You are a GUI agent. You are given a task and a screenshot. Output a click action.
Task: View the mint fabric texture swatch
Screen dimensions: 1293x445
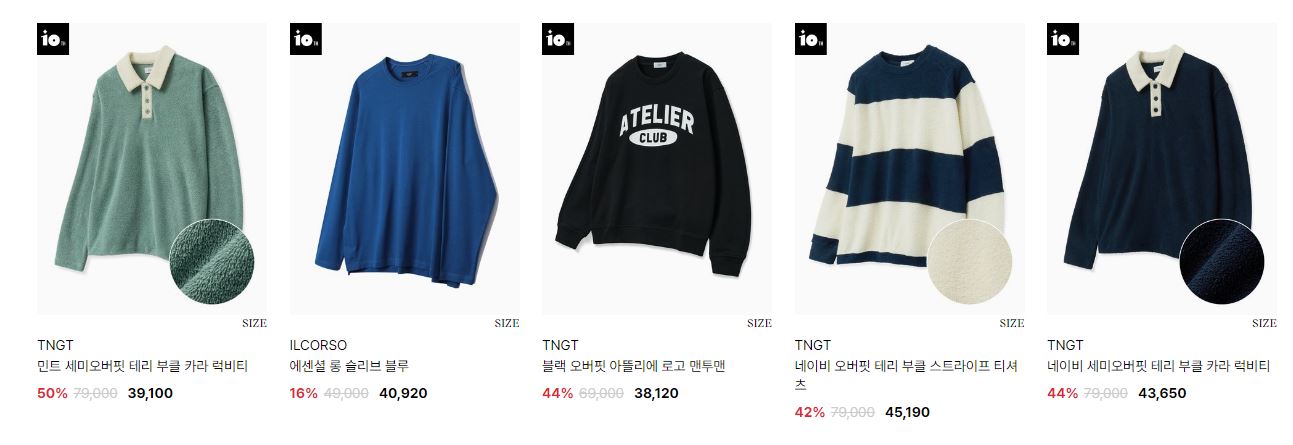[x=213, y=263]
